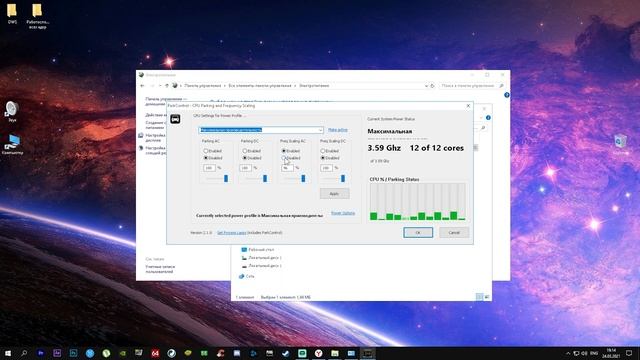This screenshot has width=640, height=360.
Task: Click 'Панель управления' in the breadcrumb
Action: [202, 86]
